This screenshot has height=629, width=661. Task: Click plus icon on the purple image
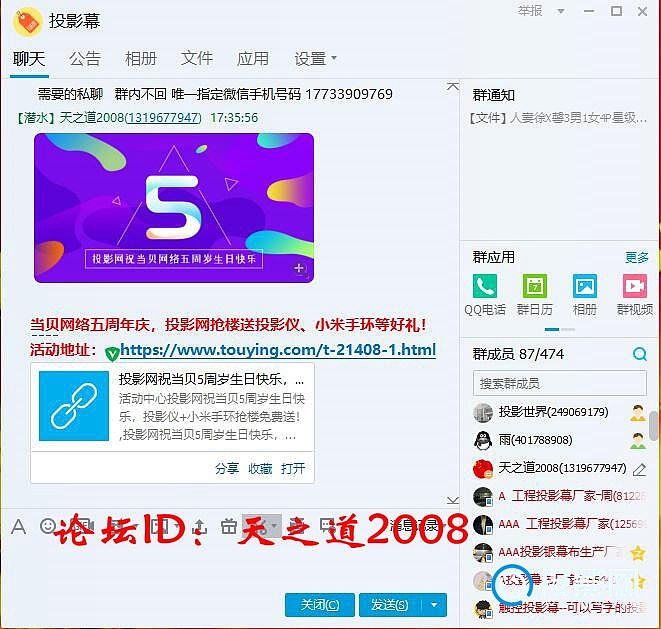[299, 268]
